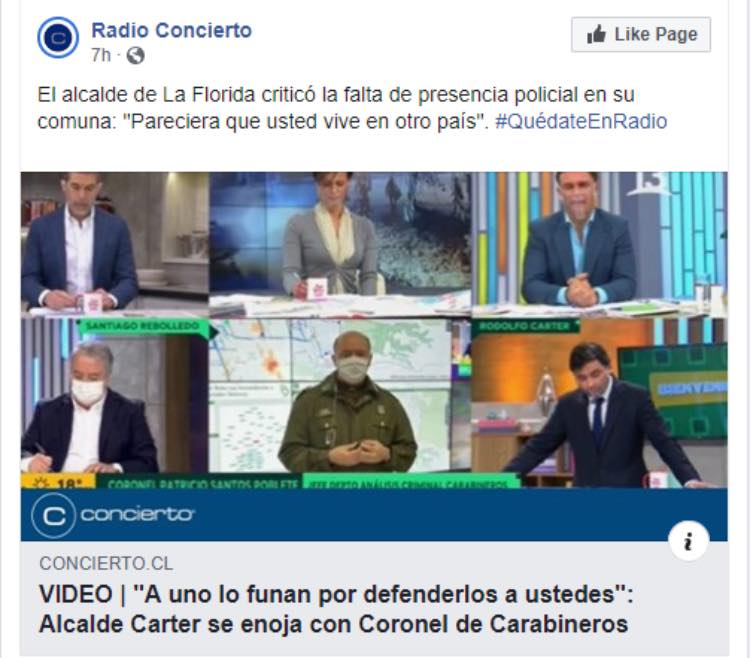Open the Radio Concierto page name link
The width and height of the screenshot is (750, 658).
pyautogui.click(x=171, y=30)
